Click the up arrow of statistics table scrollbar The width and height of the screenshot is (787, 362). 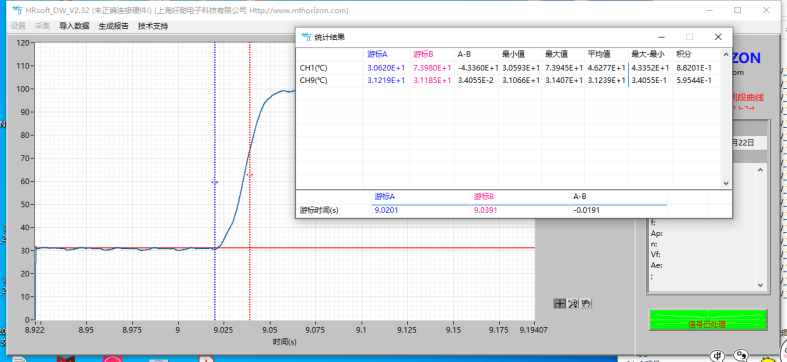coord(726,54)
